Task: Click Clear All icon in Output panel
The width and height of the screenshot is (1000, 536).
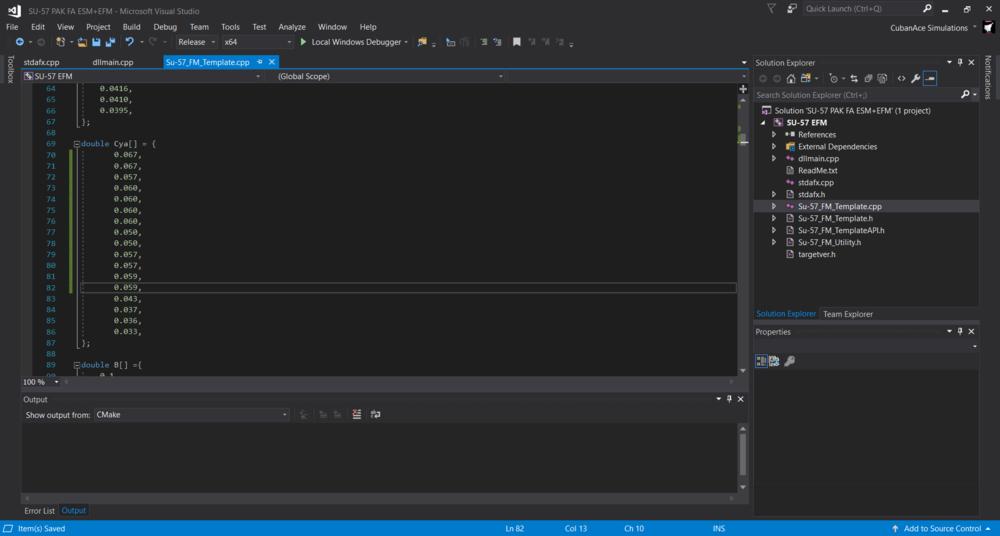Action: pyautogui.click(x=357, y=415)
